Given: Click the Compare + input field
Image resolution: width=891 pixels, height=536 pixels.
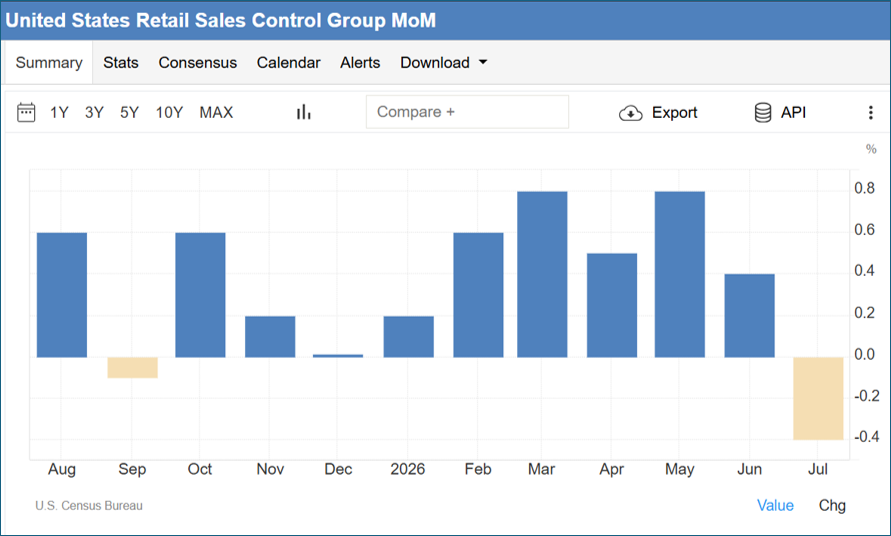Looking at the screenshot, I should point(467,111).
